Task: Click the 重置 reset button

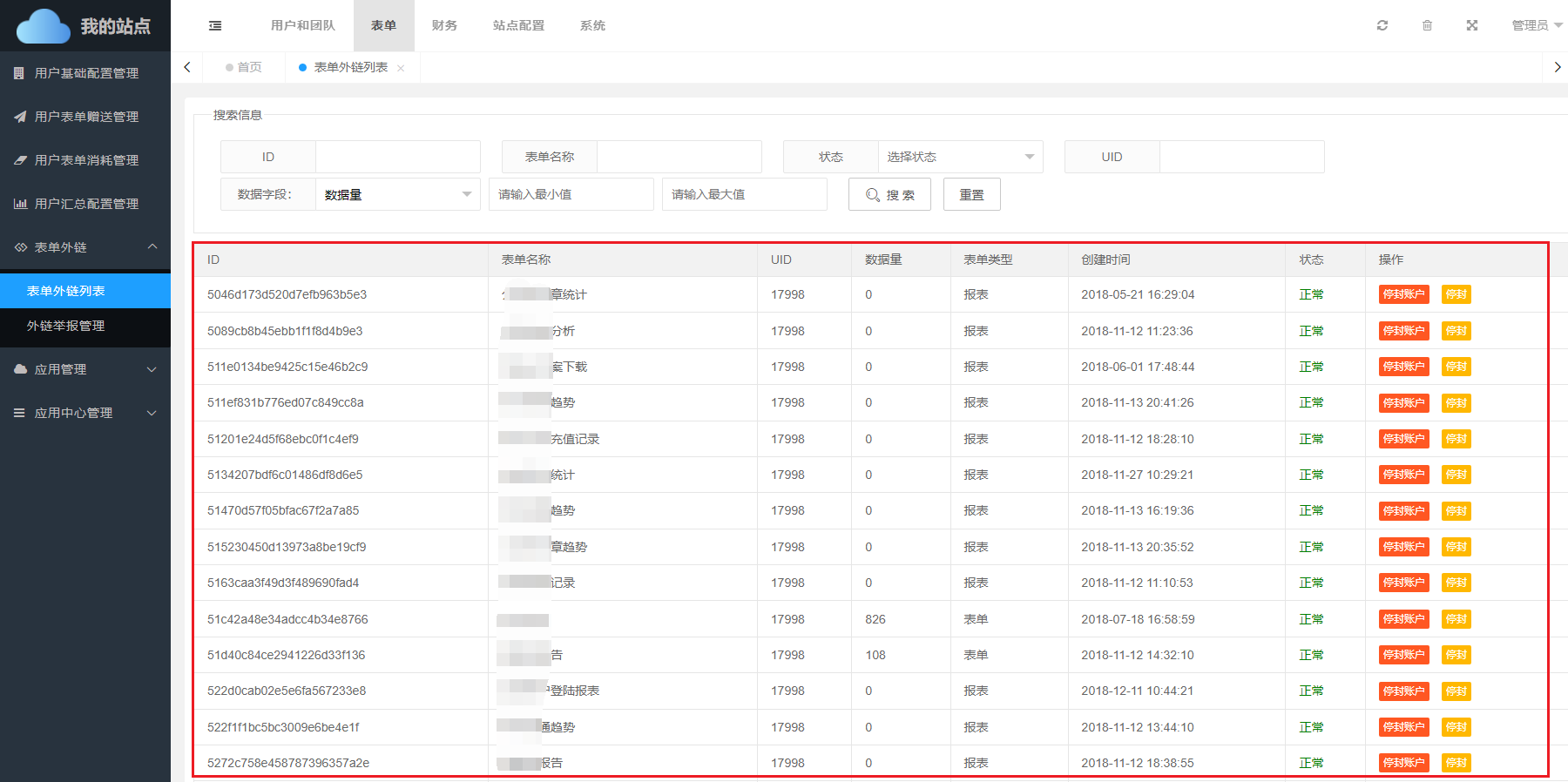Action: pos(971,194)
